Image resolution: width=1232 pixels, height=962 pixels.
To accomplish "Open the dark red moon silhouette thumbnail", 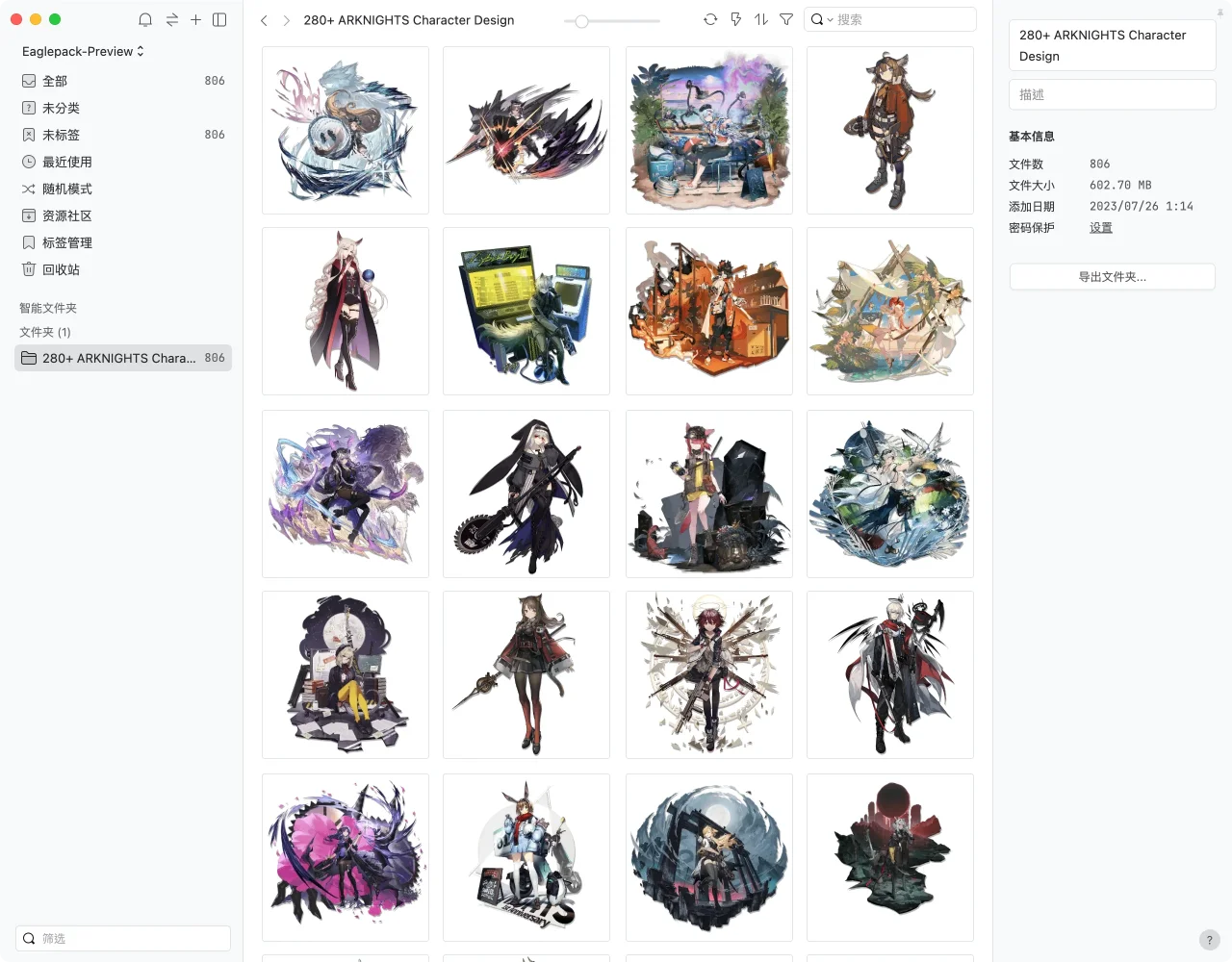I will [x=890, y=858].
